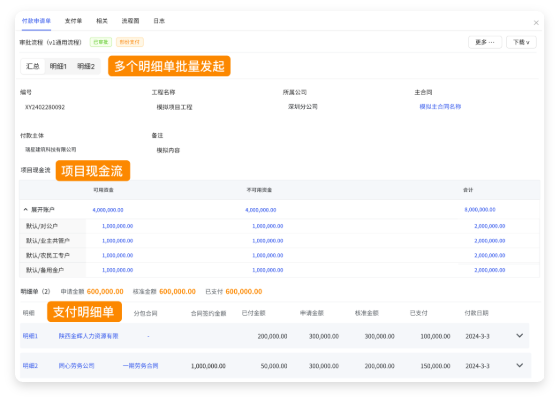The width and height of the screenshot is (560, 401).
Task: Switch to the 流程图 tab
Action: tap(130, 21)
